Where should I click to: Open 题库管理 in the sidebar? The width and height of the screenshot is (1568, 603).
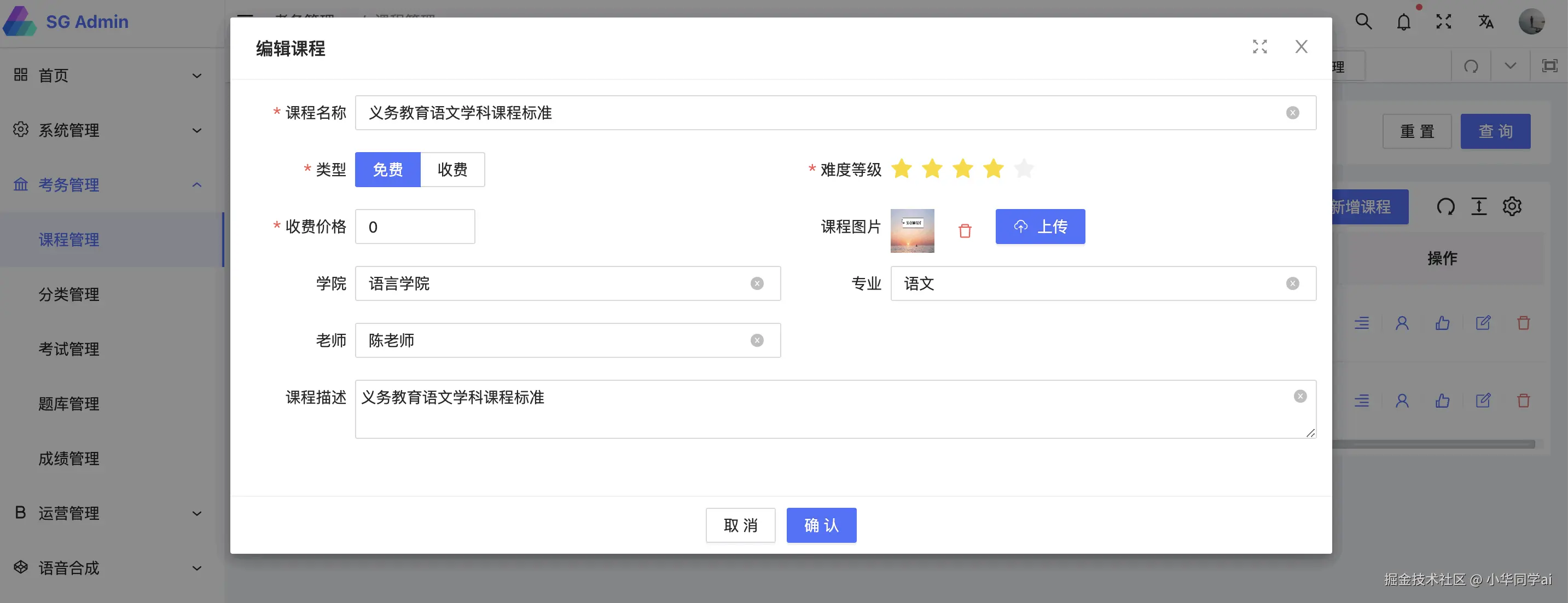point(69,404)
